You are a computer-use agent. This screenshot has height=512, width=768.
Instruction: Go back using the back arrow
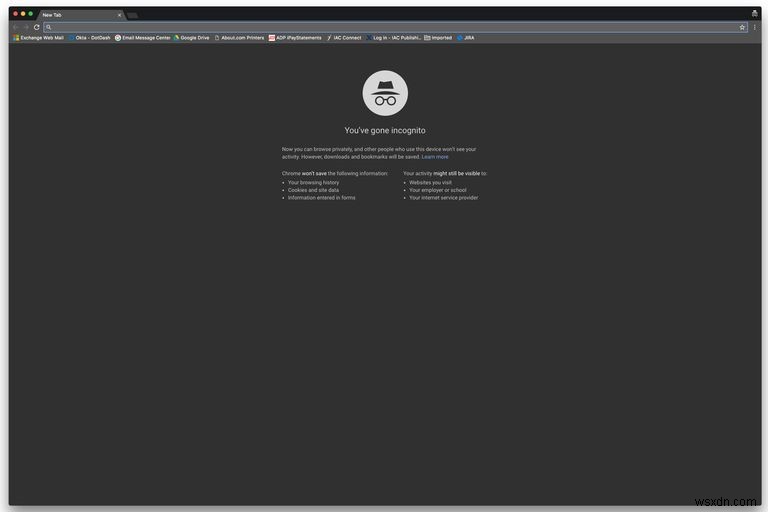[x=15, y=27]
